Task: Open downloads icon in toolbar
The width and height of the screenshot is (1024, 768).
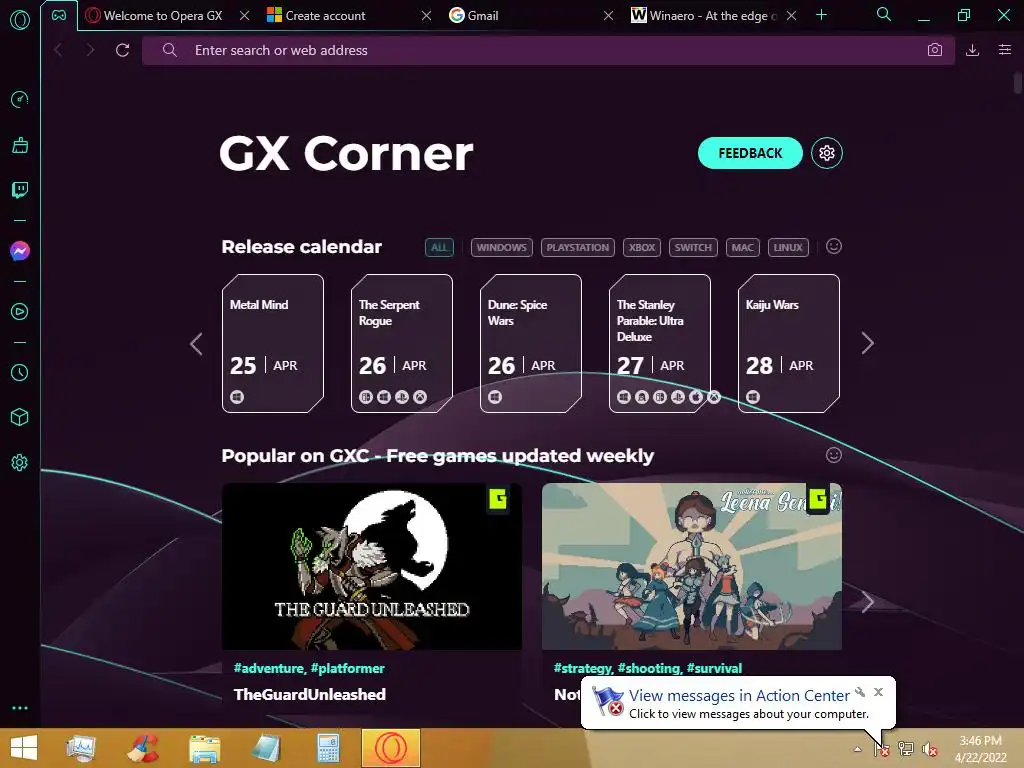Action: 972,50
